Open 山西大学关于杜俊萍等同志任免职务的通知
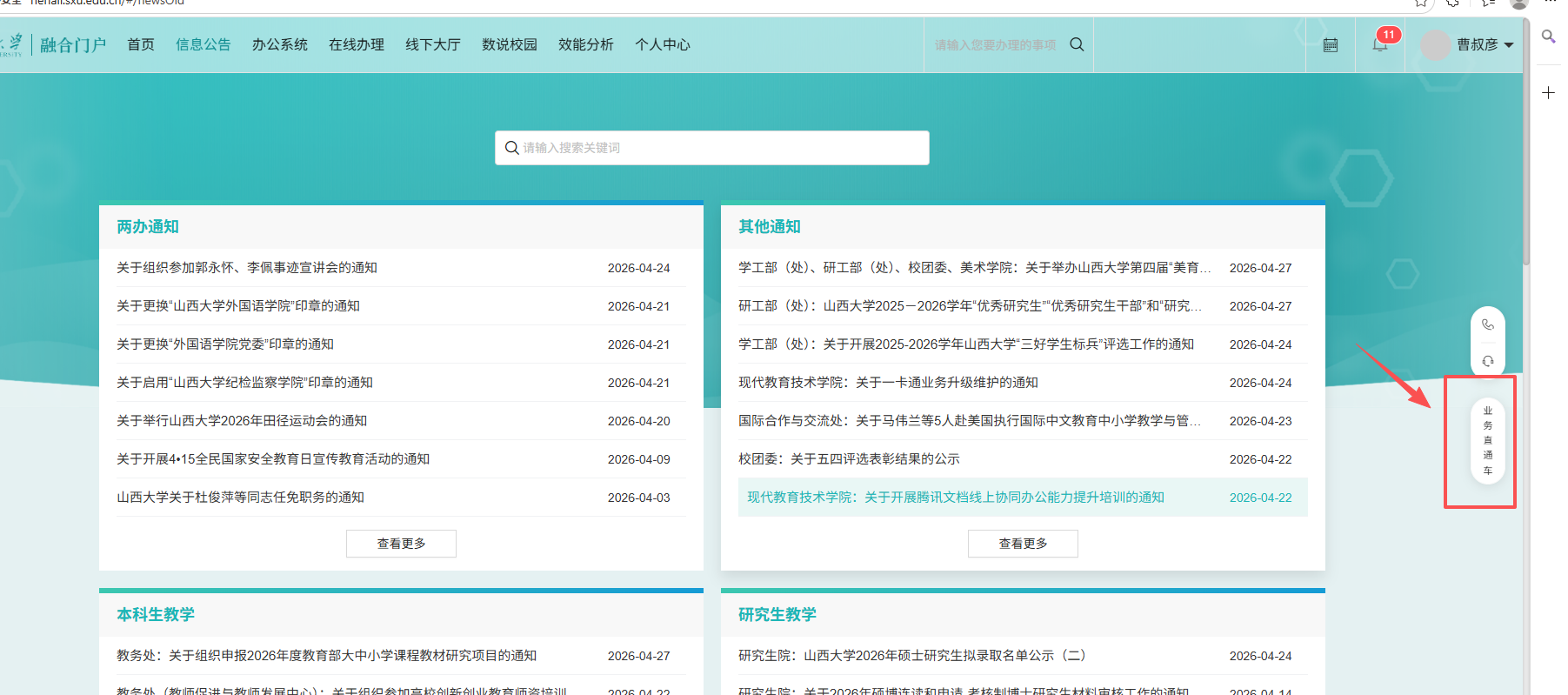Viewport: 1568px width, 695px height. point(241,498)
